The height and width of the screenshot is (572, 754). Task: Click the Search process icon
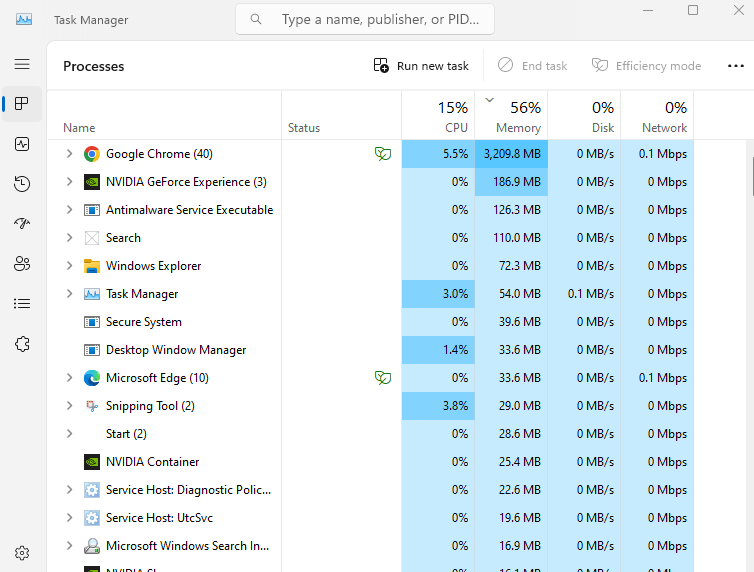click(x=92, y=238)
